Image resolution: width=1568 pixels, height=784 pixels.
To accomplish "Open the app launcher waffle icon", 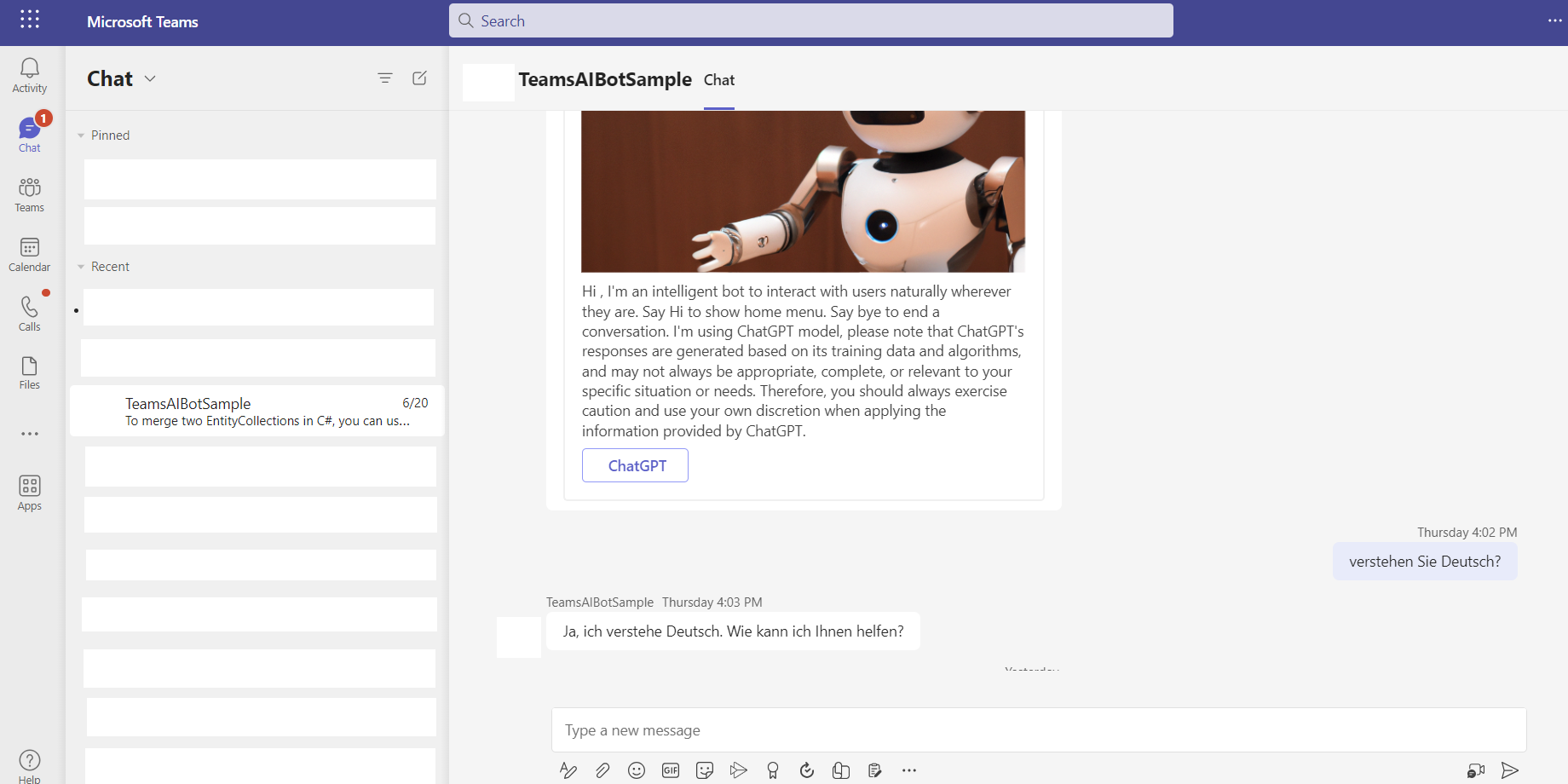I will pos(30,20).
